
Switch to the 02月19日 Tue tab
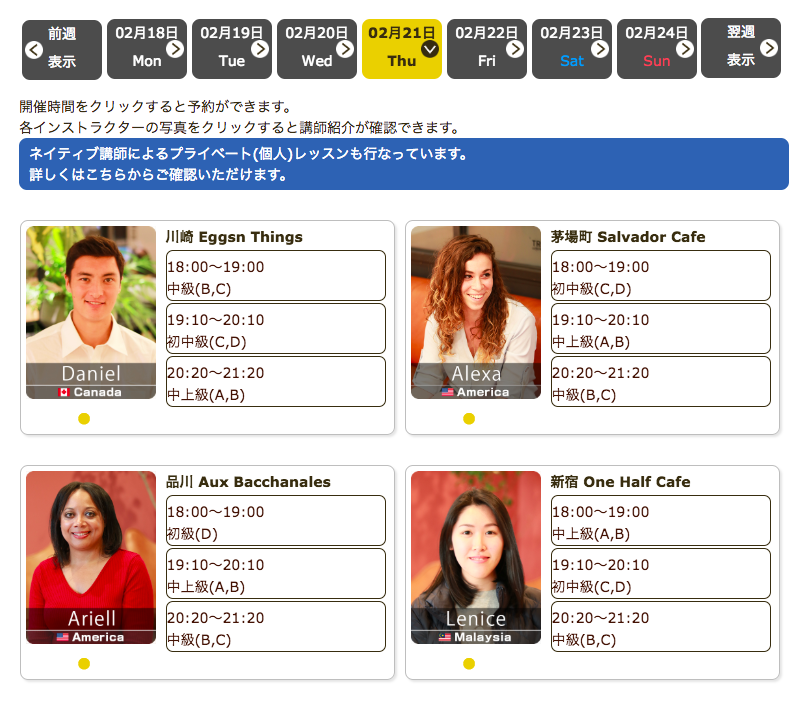click(x=231, y=48)
